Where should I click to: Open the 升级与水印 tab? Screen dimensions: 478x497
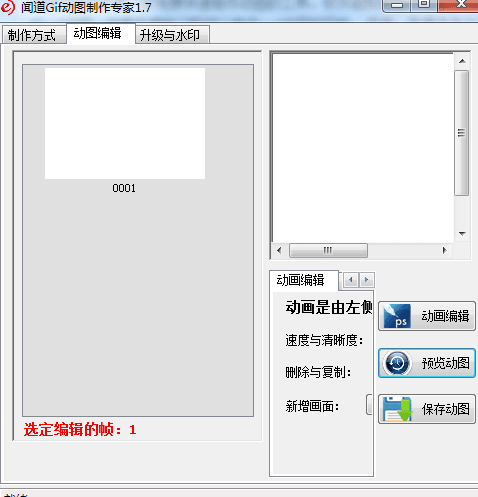pos(172,35)
